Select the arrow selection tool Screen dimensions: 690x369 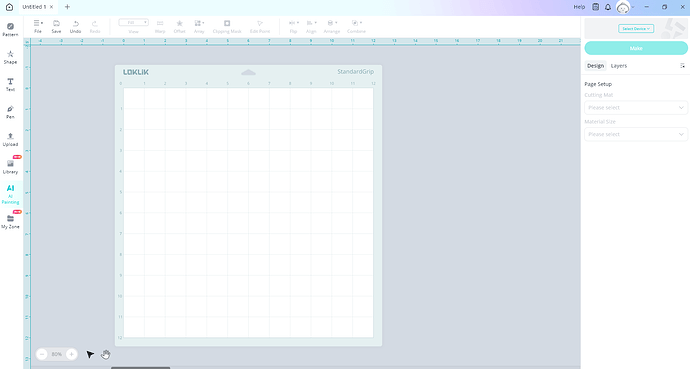(x=90, y=354)
